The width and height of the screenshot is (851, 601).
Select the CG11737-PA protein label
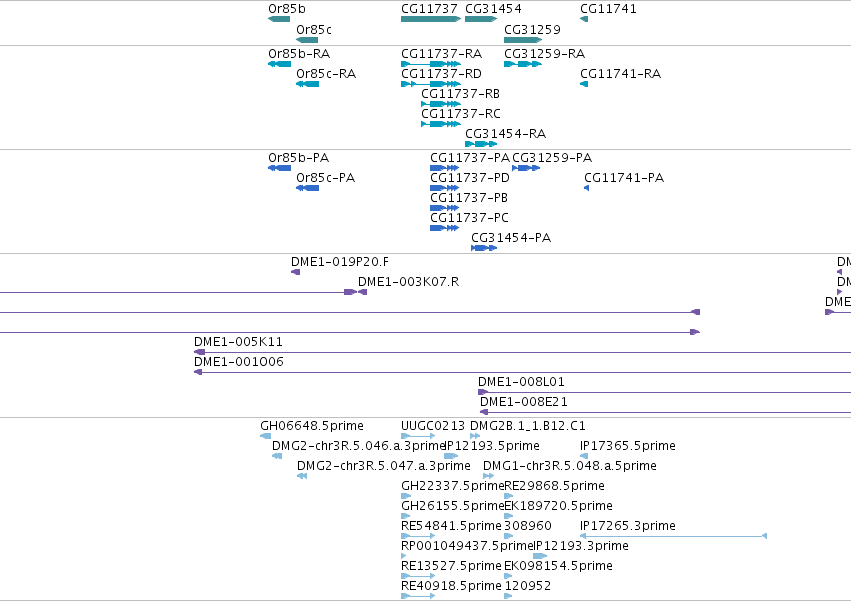coord(470,158)
